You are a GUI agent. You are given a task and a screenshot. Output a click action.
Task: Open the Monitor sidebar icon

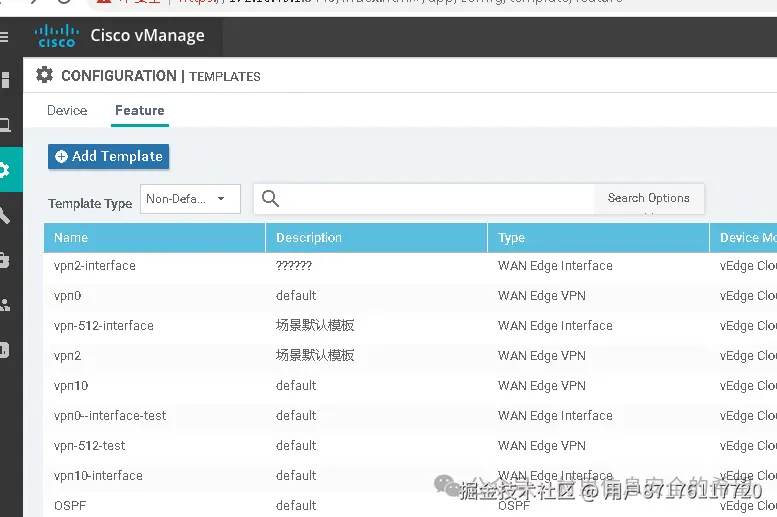tap(5, 125)
